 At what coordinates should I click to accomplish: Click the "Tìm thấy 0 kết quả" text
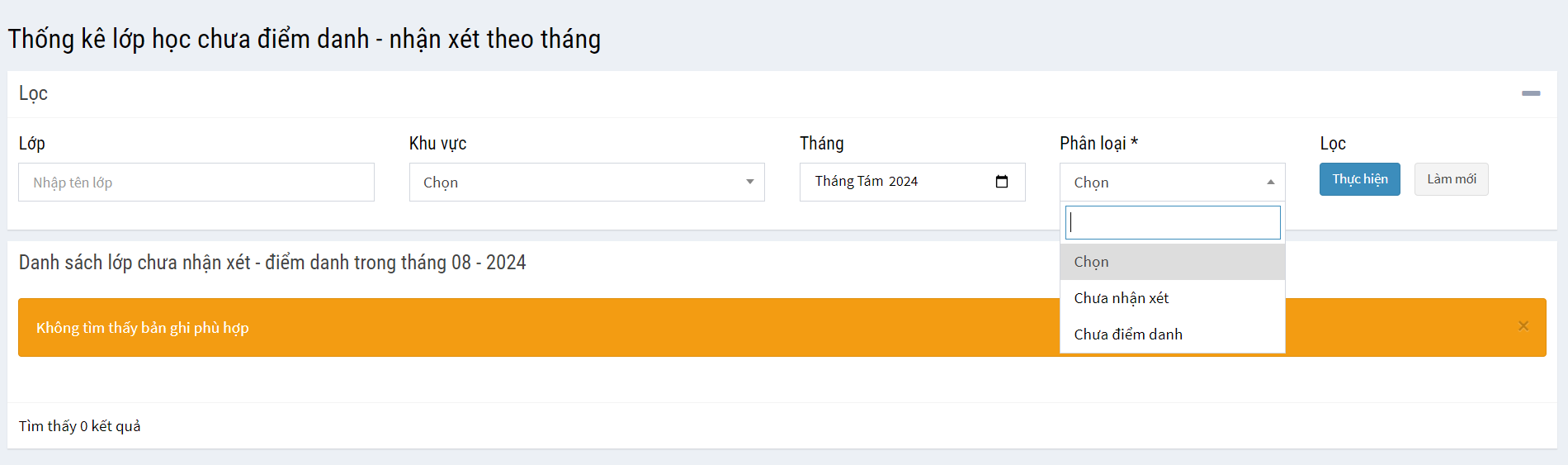(80, 426)
